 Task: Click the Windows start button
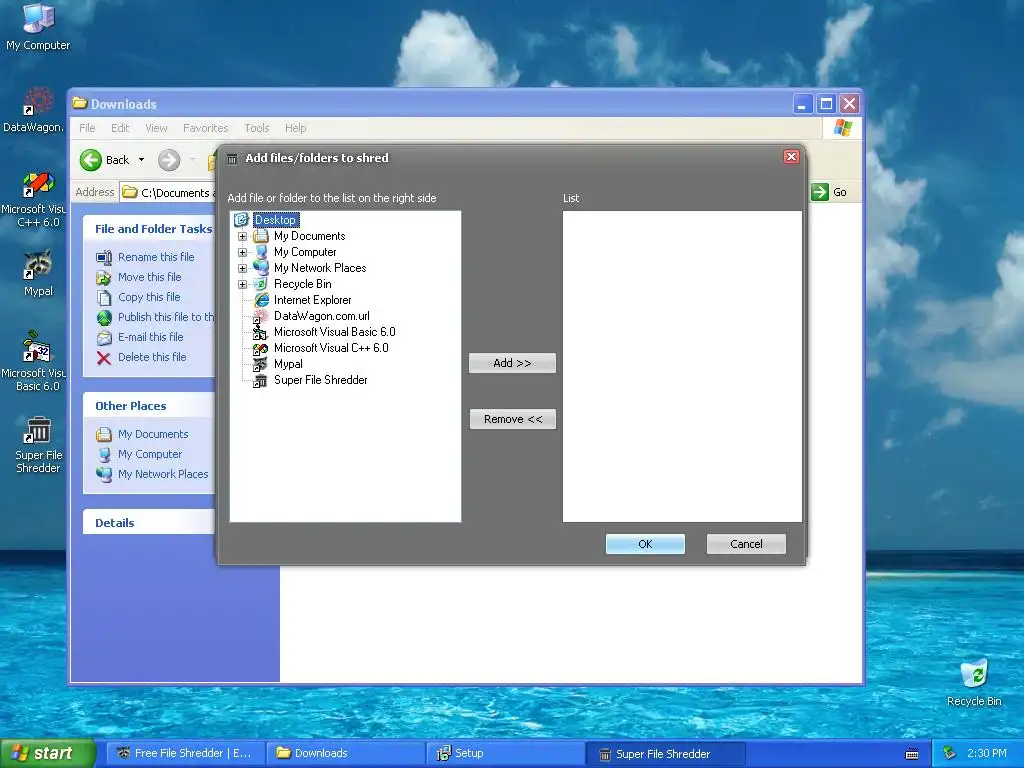click(47, 753)
